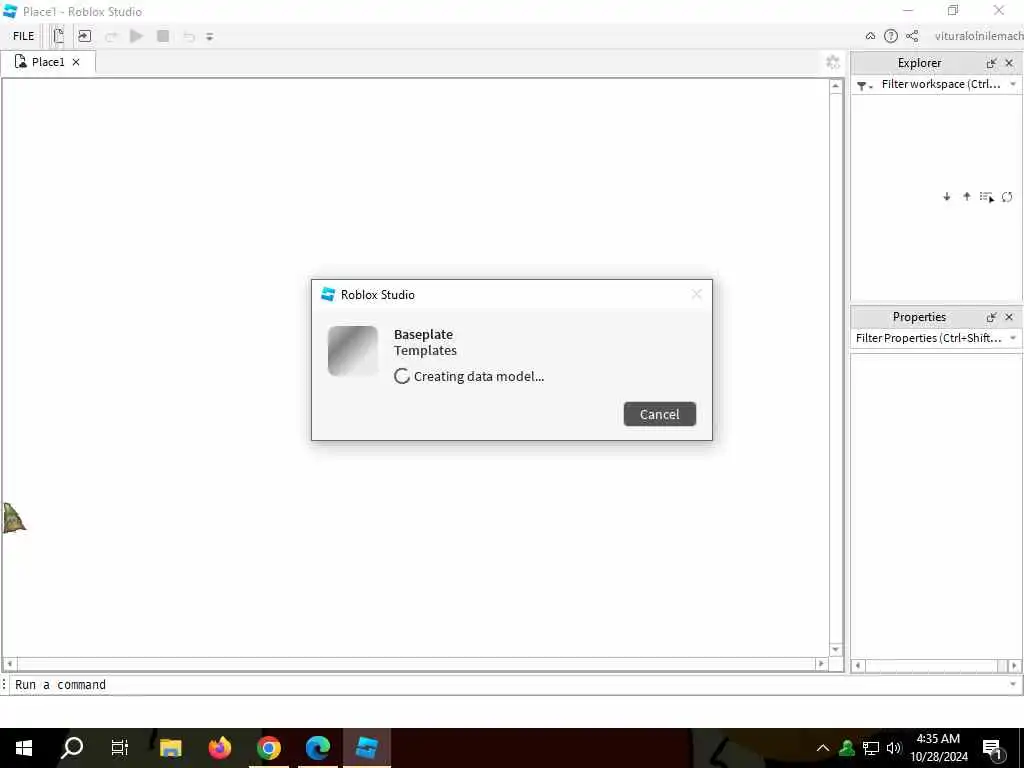This screenshot has height=768, width=1024.
Task: Collapse the ribbon with the chevron icon
Action: pos(871,36)
